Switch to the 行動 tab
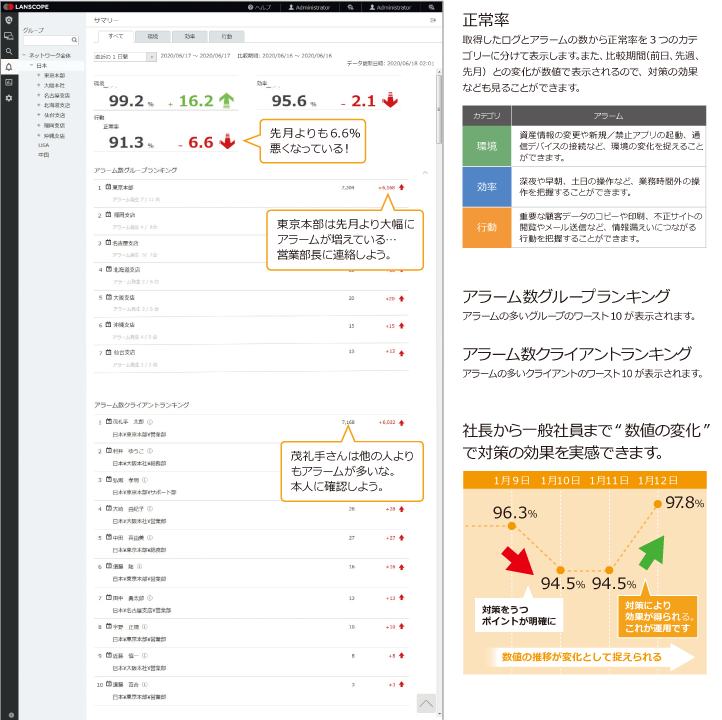This screenshot has height=720, width=722. pos(226,35)
